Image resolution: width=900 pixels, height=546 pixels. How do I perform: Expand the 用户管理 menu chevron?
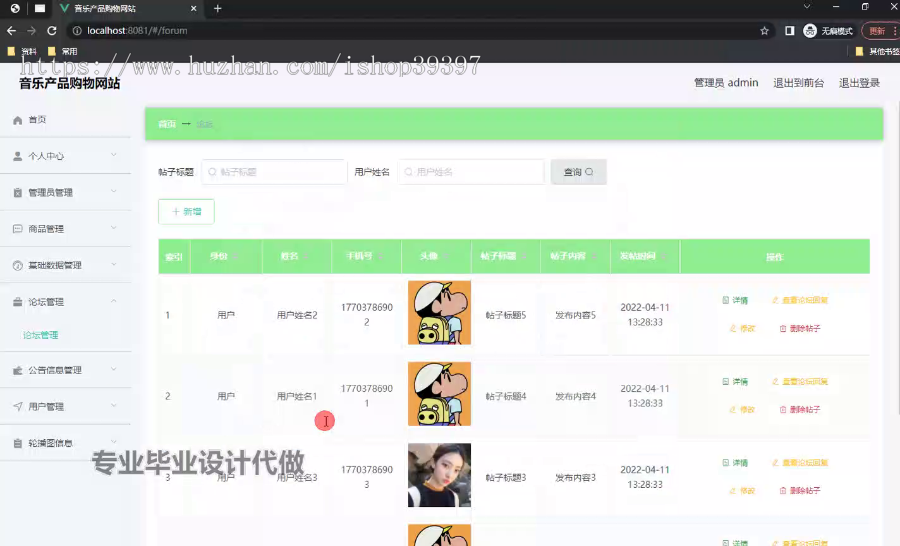(114, 405)
